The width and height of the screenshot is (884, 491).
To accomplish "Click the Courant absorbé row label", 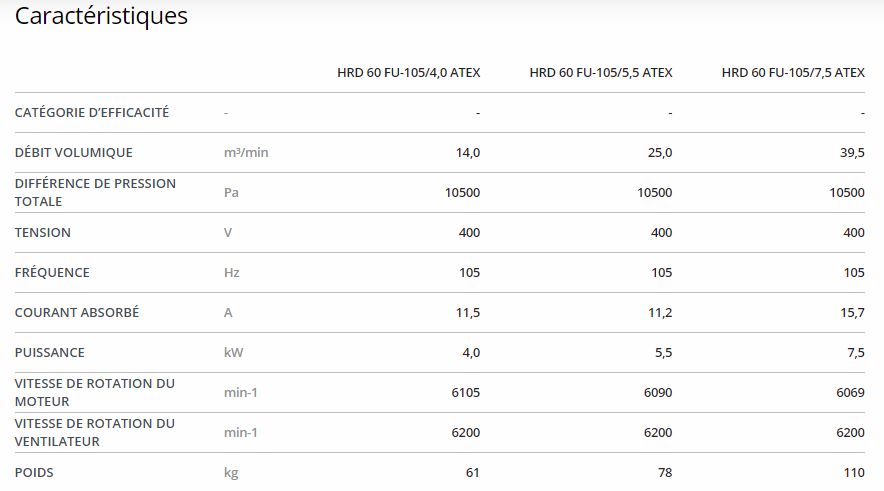I will (x=77, y=312).
